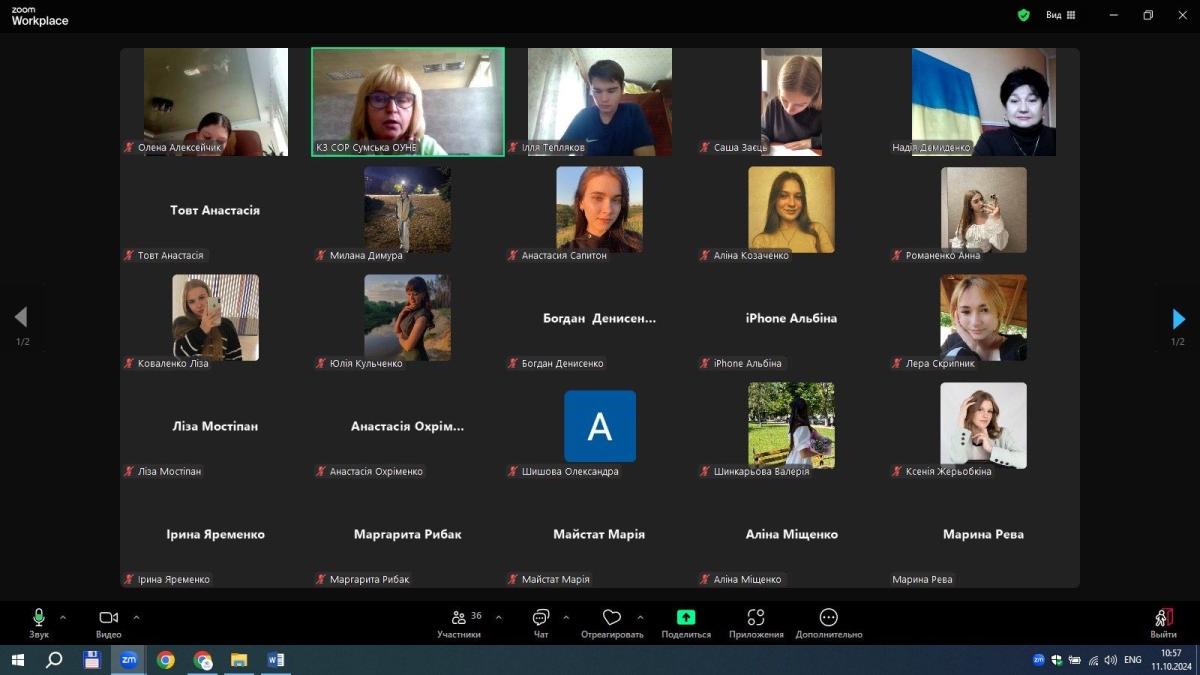This screenshot has width=1200, height=675.
Task: Go to next page of participants
Action: [1178, 319]
